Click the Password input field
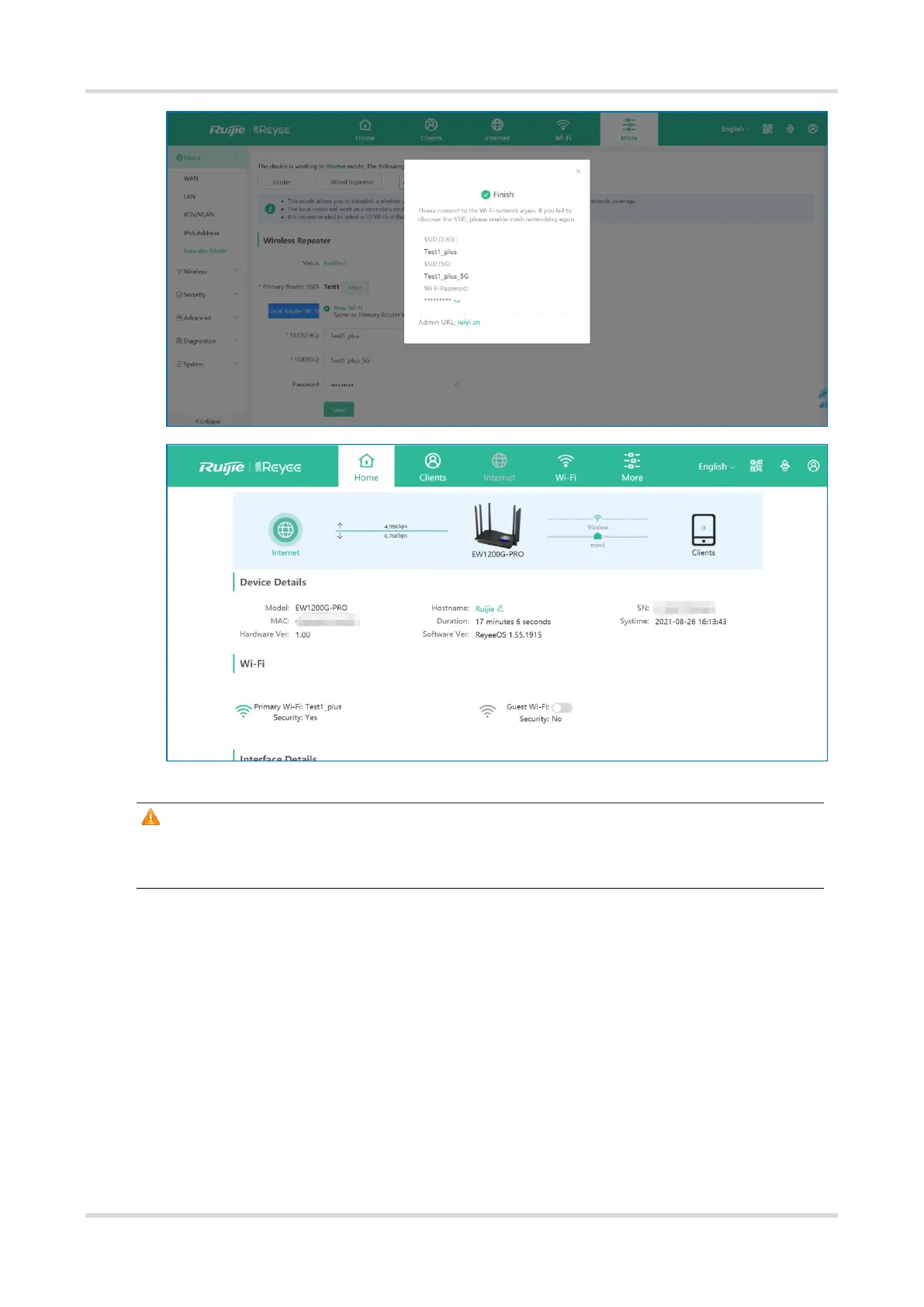The height and width of the screenshot is (1307, 924). (392, 384)
